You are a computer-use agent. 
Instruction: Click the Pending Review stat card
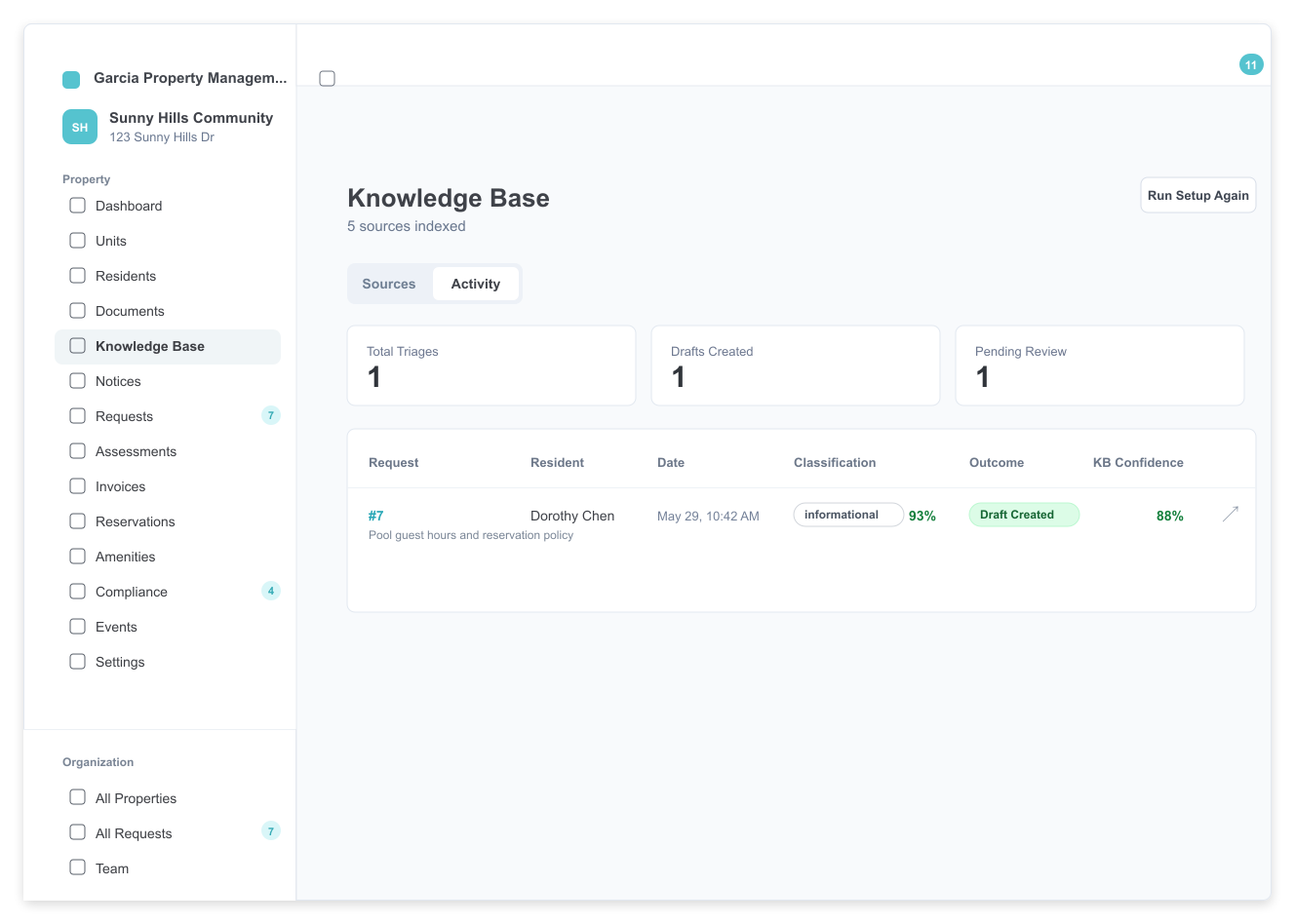(x=1100, y=366)
